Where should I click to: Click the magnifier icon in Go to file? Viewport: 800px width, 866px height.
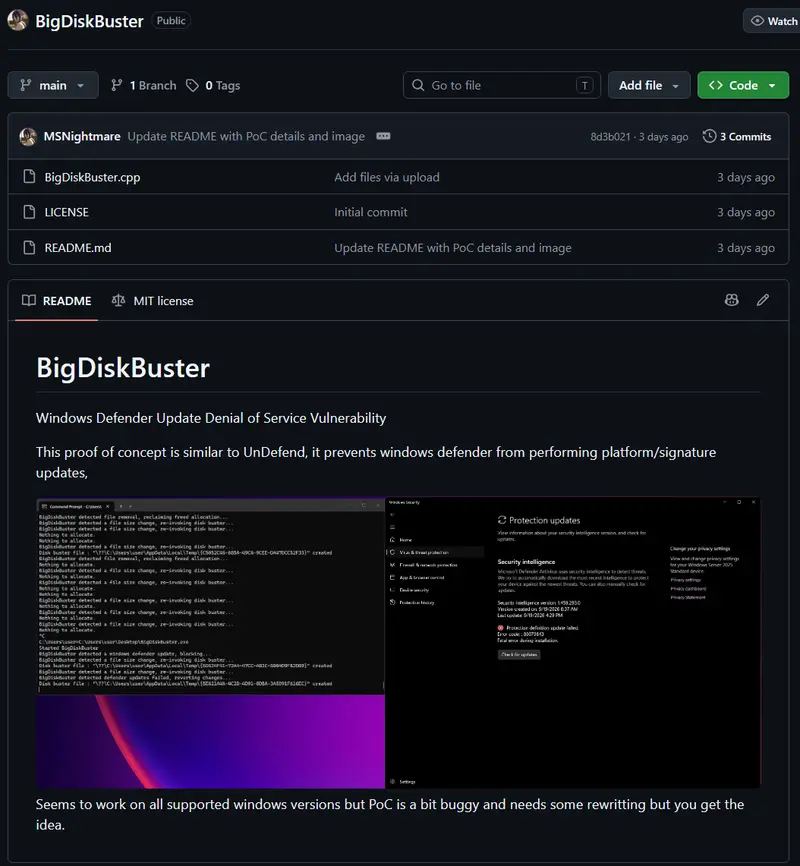tap(418, 85)
